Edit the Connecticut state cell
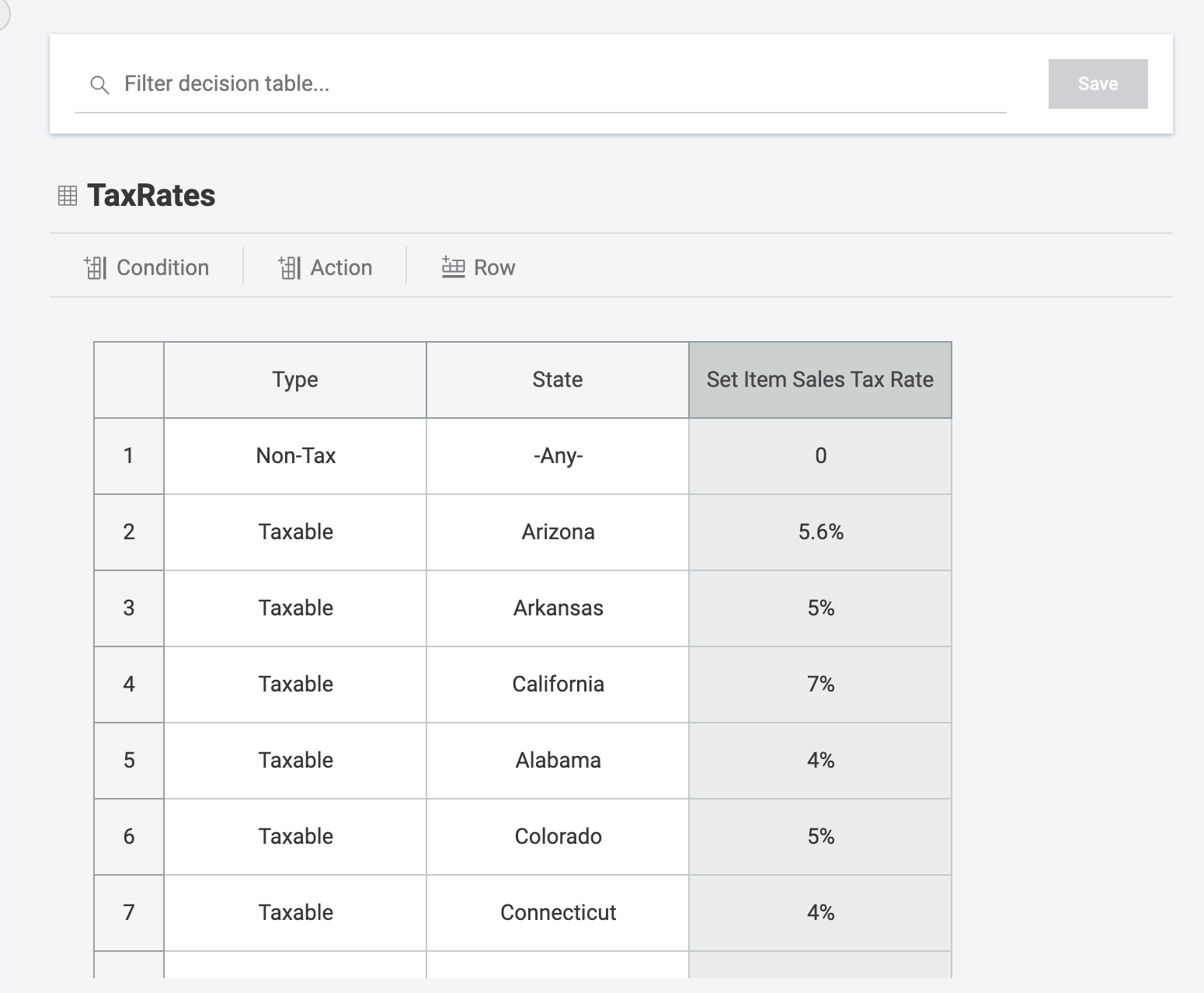This screenshot has width=1204, height=993. click(558, 913)
